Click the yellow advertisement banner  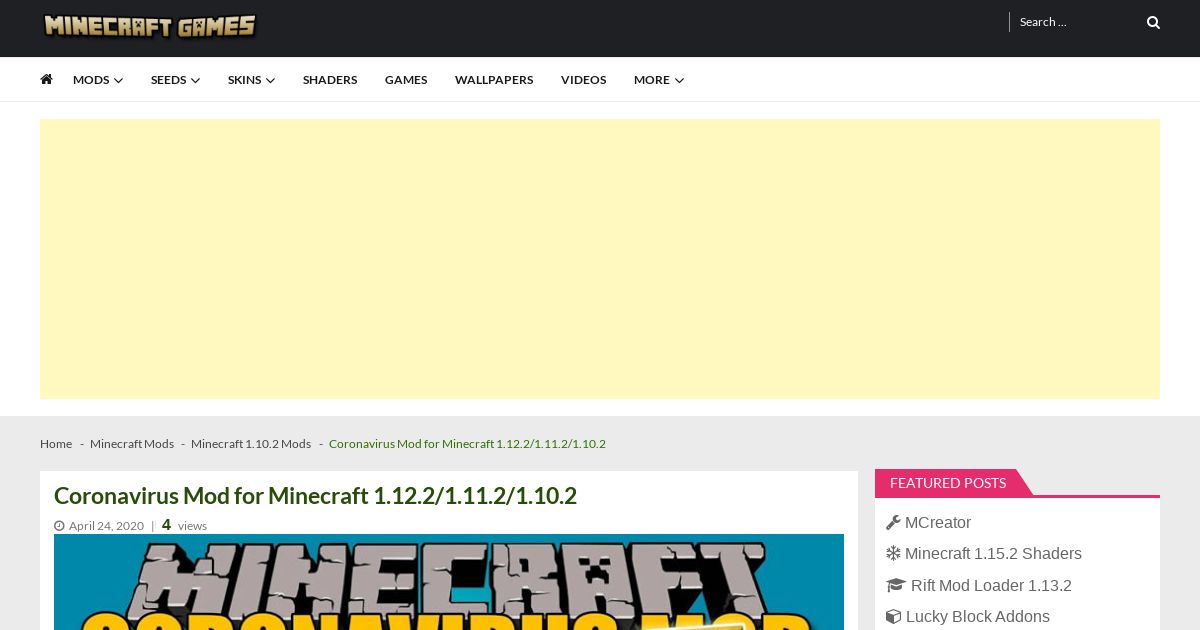600,259
